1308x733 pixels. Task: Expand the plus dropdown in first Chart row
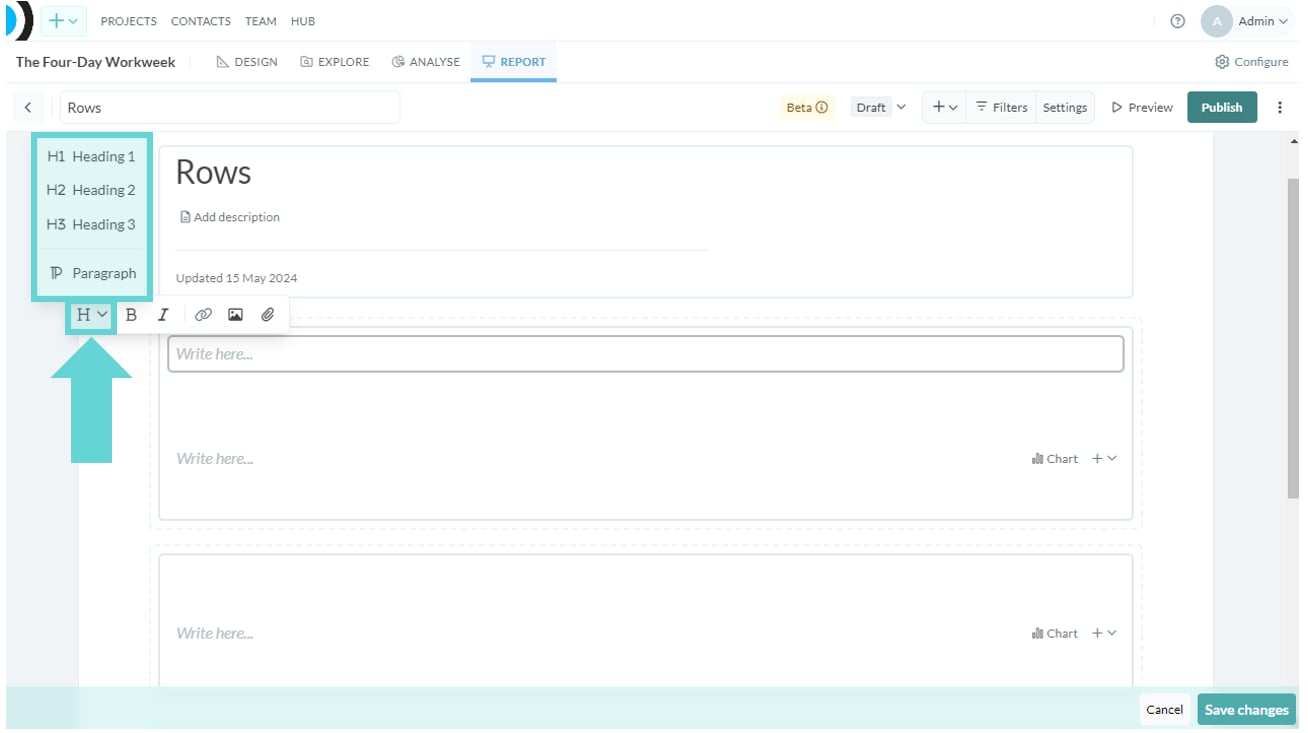pos(1104,458)
